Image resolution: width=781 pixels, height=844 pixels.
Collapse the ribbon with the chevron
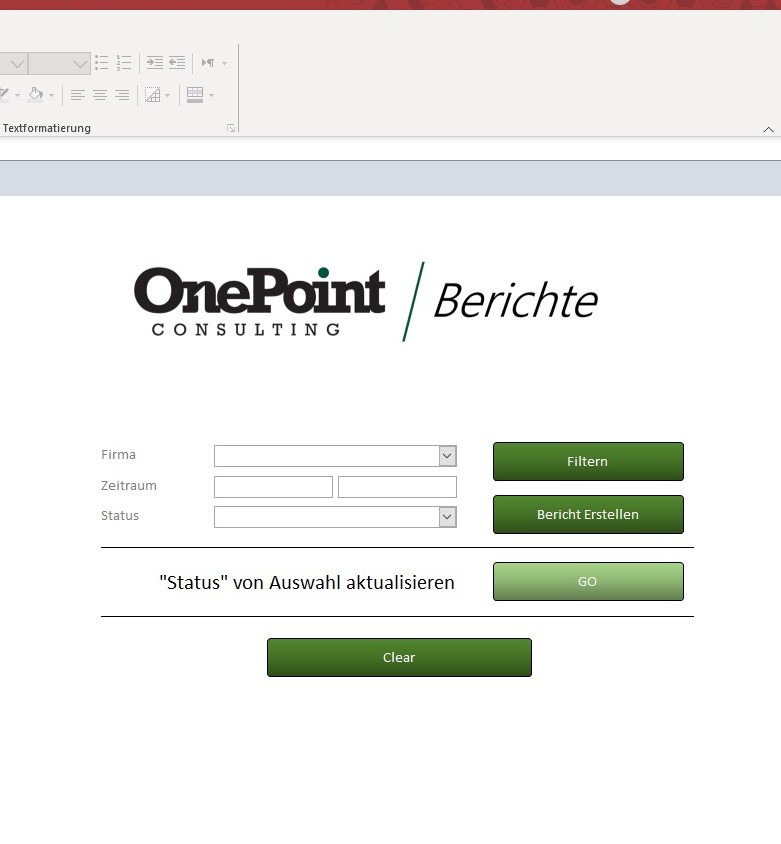768,129
